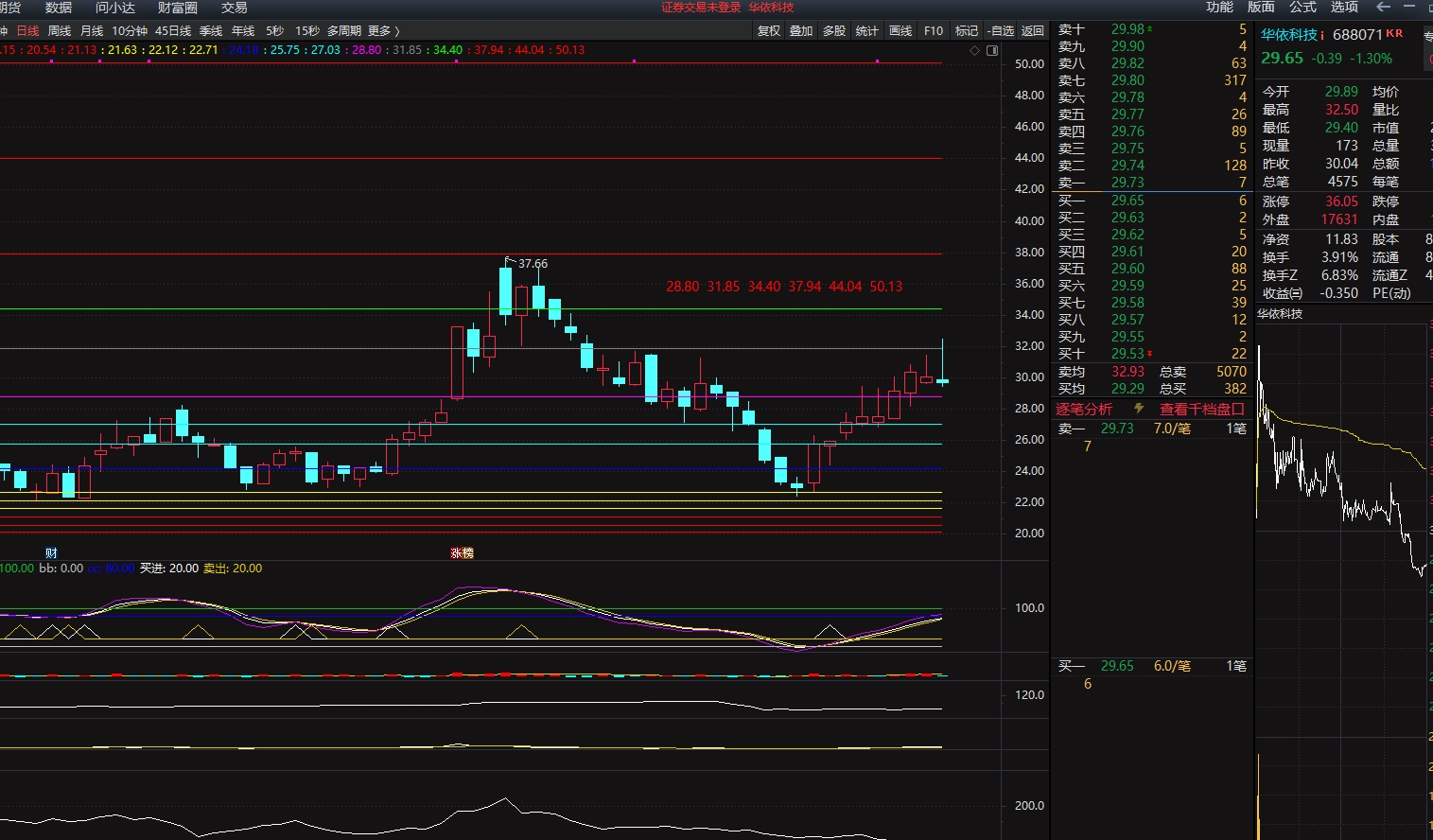This screenshot has height=840, width=1433.
Task: Click the diamond icon above the price axis
Action: click(975, 50)
